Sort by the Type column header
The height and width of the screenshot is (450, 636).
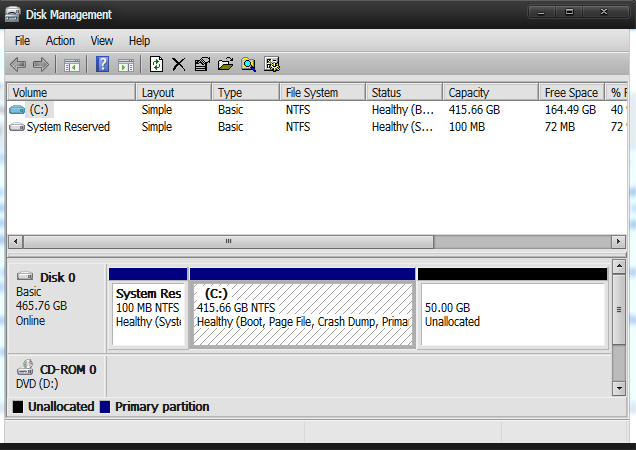pyautogui.click(x=246, y=93)
